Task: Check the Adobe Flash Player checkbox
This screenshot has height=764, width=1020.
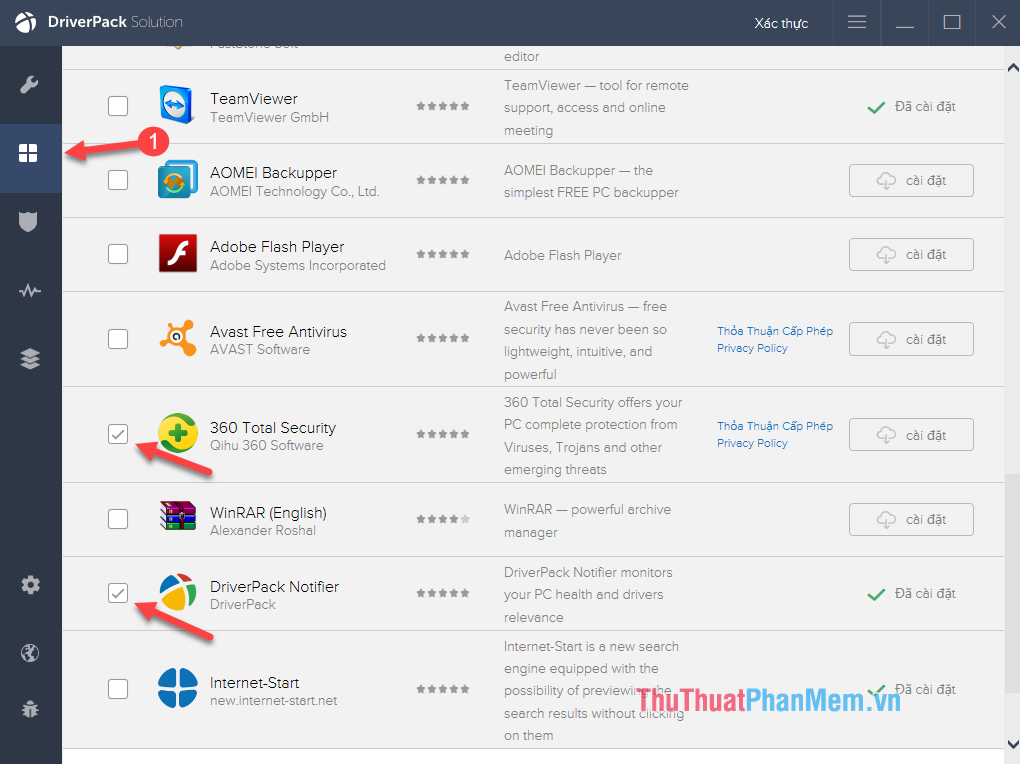Action: click(x=118, y=254)
